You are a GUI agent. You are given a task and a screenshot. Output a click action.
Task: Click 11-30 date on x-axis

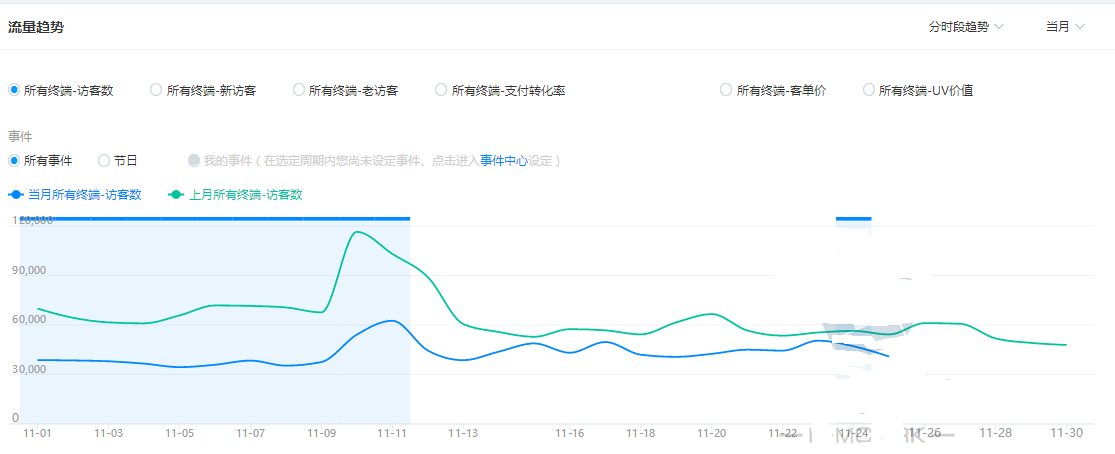click(x=1066, y=433)
